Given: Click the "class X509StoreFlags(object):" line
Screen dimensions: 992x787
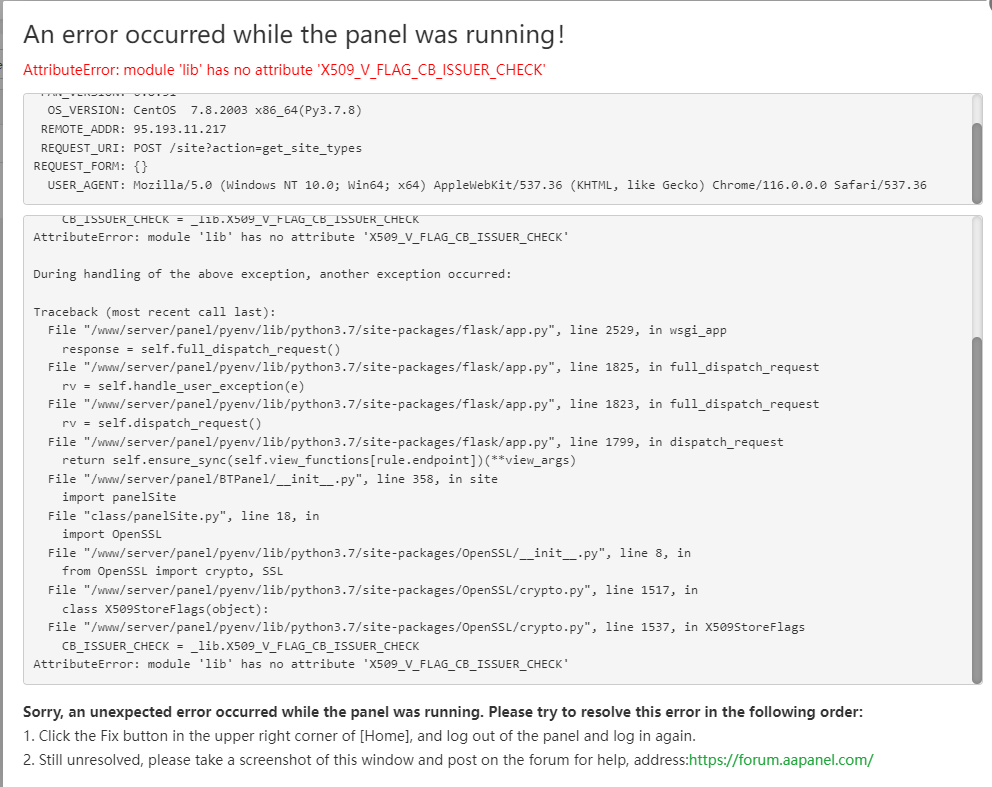Looking at the screenshot, I should (x=165, y=609).
